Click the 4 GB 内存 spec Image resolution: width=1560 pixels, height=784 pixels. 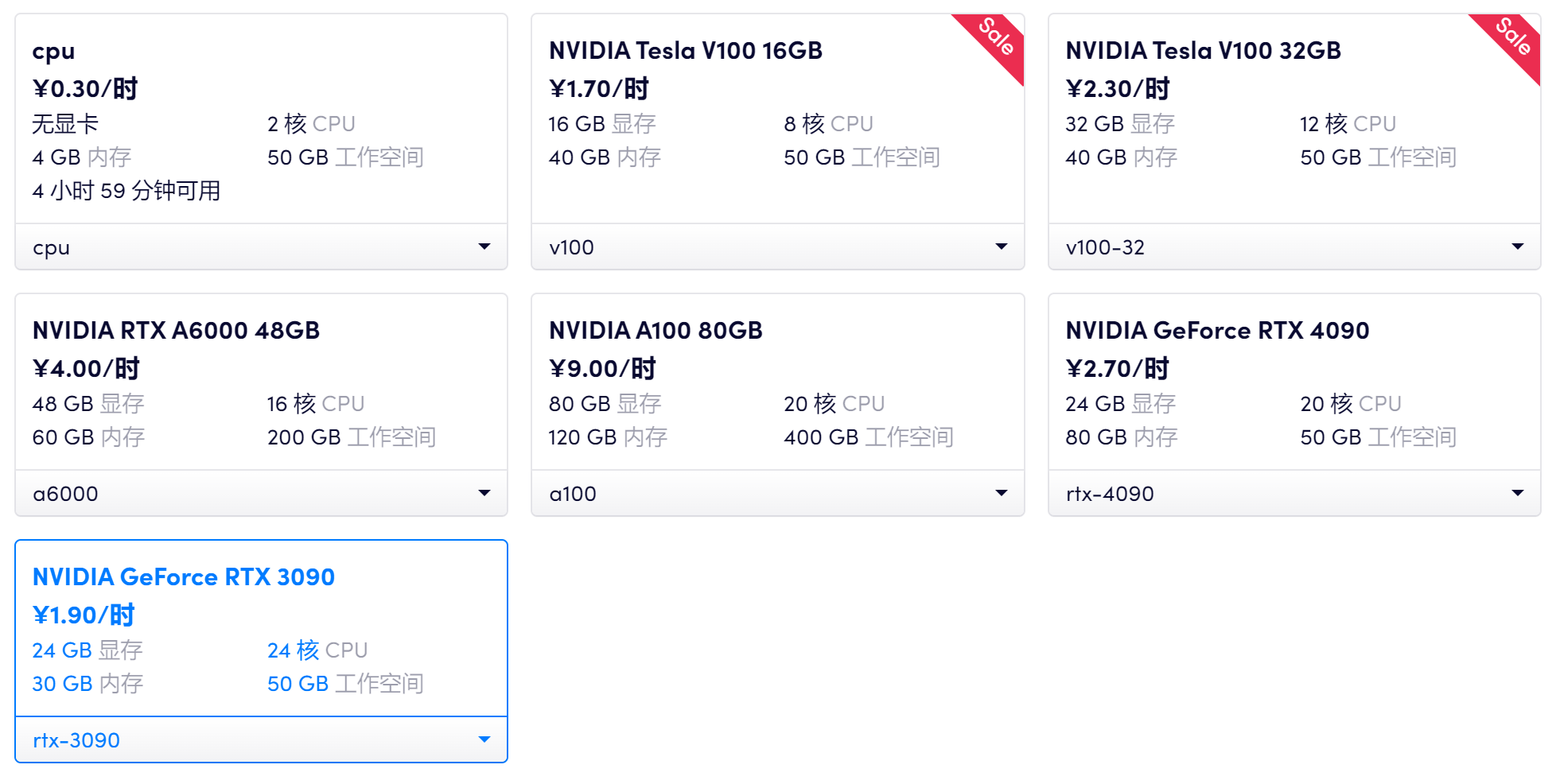pyautogui.click(x=82, y=157)
